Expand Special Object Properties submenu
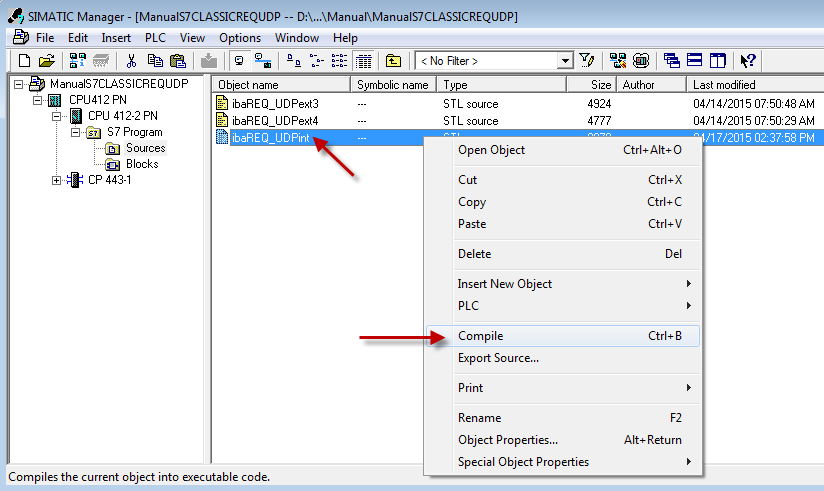This screenshot has width=824, height=491. 563,462
